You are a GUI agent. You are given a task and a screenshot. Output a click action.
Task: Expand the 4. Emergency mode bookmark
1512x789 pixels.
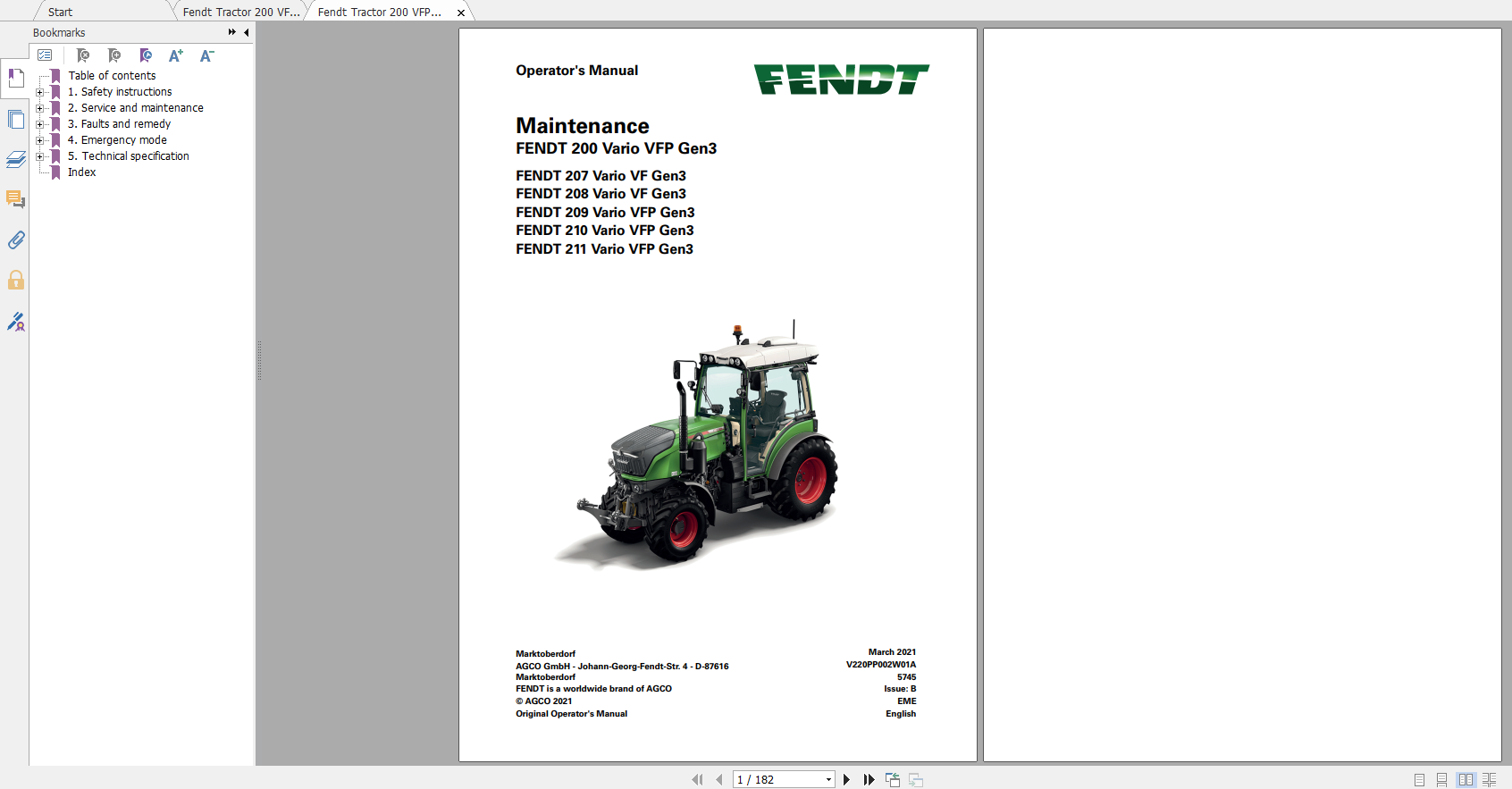(39, 140)
